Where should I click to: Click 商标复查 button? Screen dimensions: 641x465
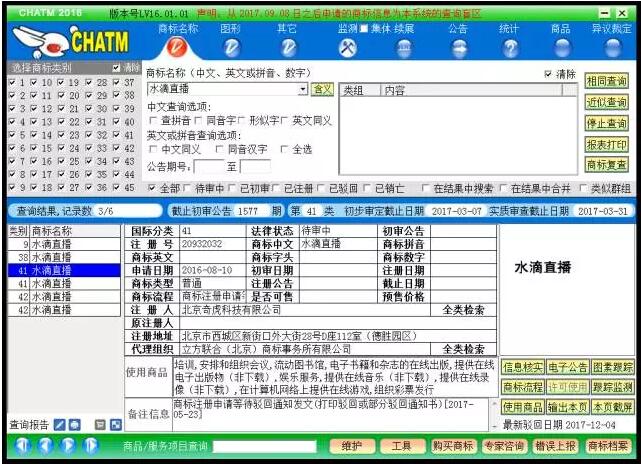[x=606, y=165]
